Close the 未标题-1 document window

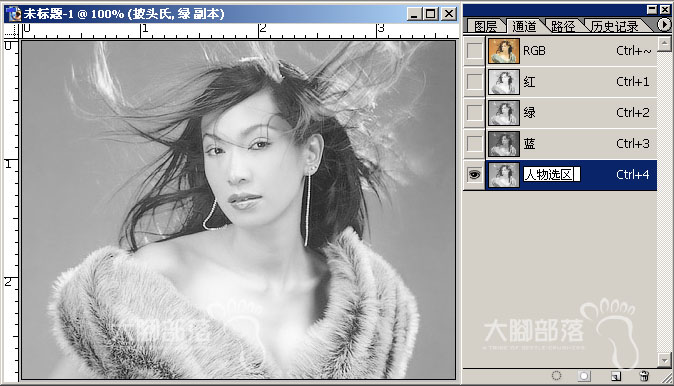click(x=449, y=14)
